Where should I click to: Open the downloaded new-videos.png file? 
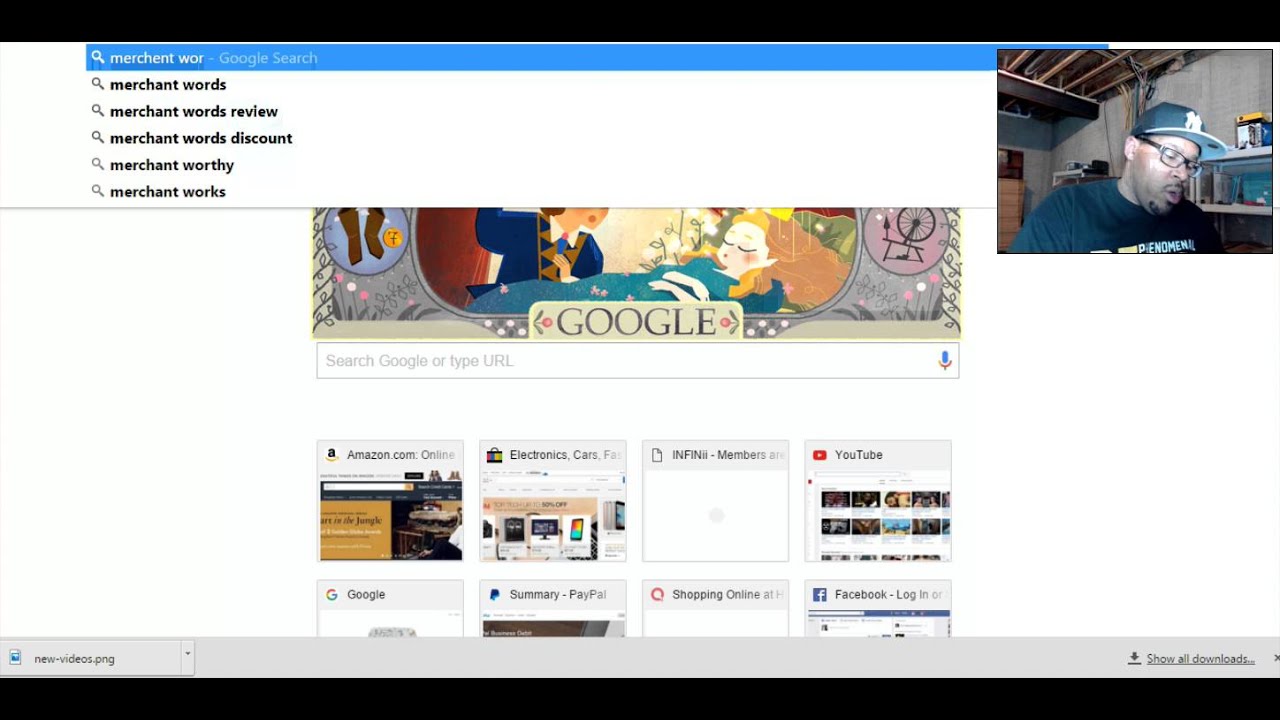coord(90,658)
